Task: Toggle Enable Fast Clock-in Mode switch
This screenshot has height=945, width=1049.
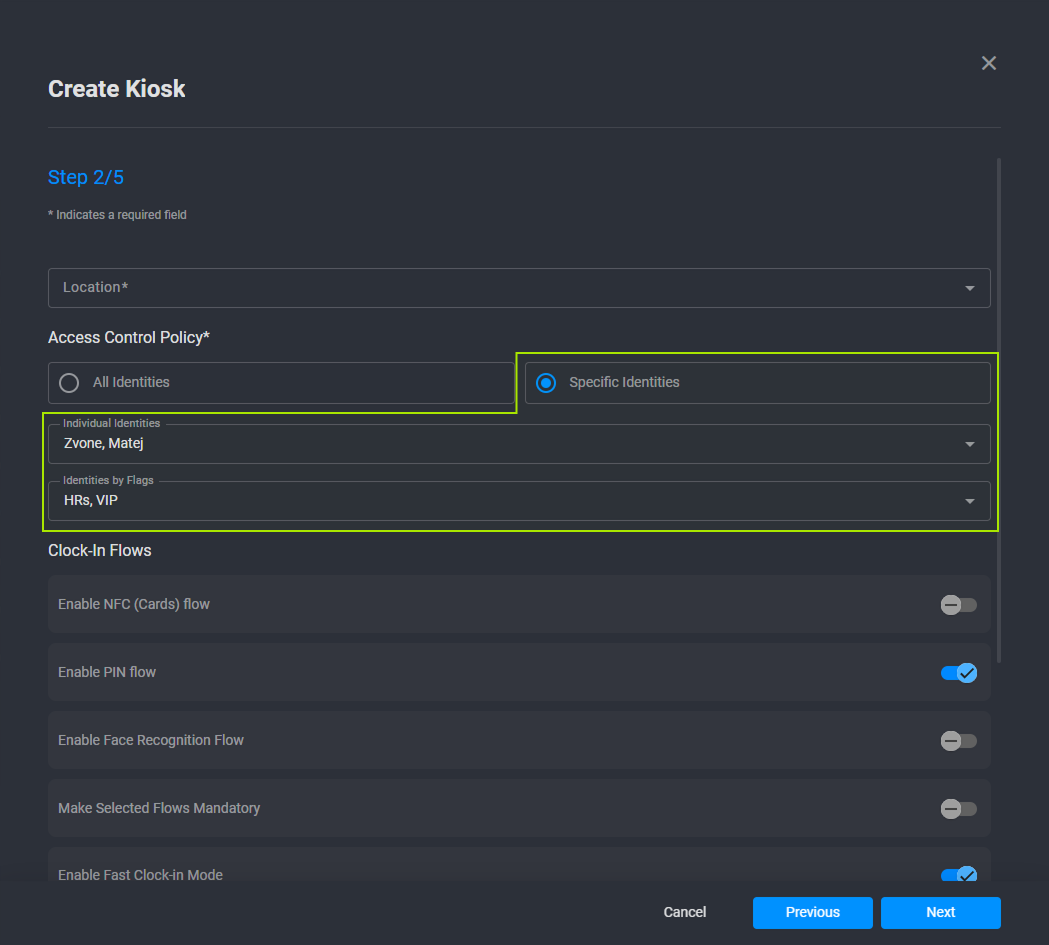Action: (958, 874)
